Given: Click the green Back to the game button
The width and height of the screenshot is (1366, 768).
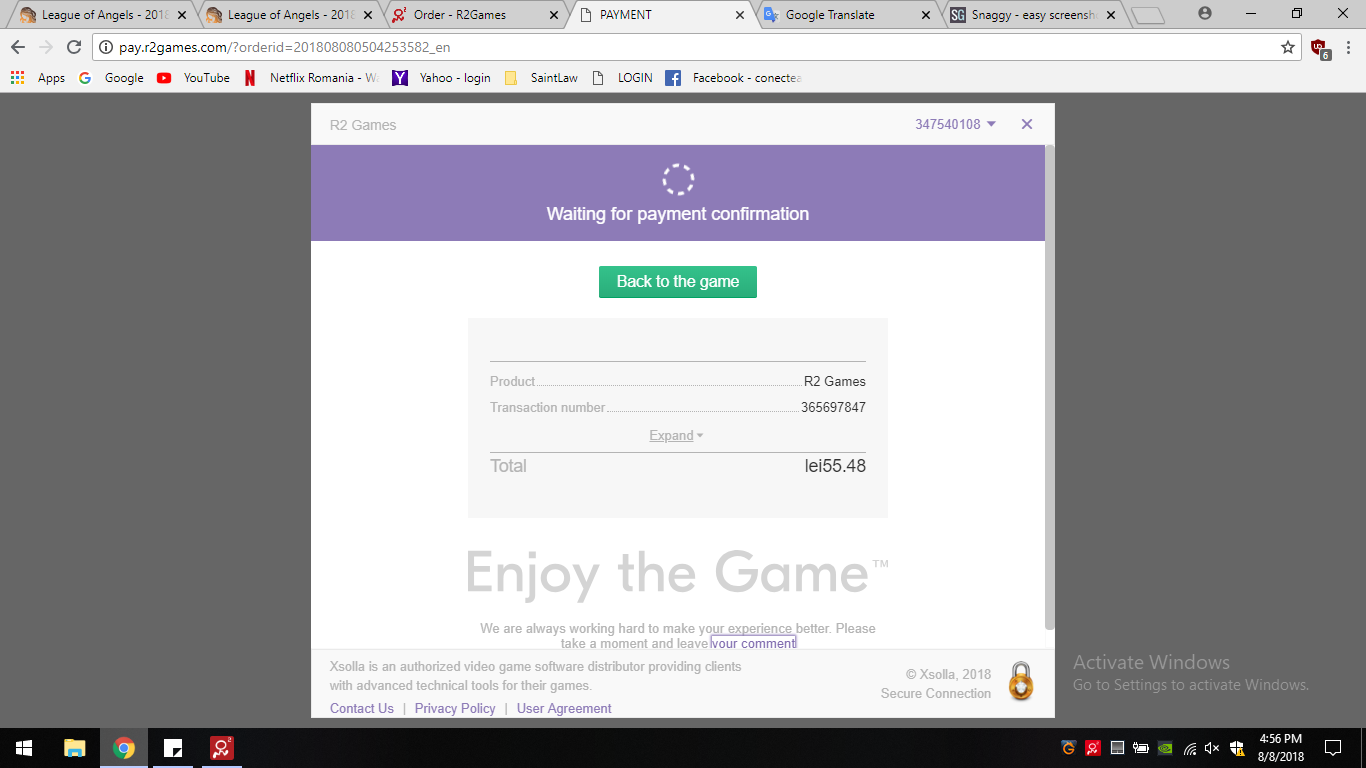Looking at the screenshot, I should click(x=677, y=282).
